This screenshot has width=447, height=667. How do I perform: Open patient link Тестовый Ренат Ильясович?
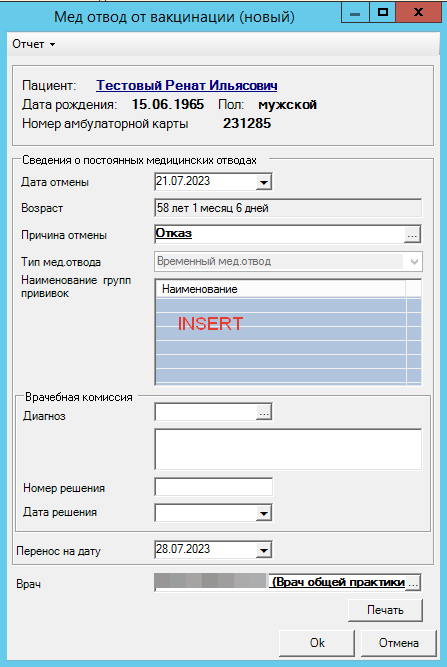[187, 85]
